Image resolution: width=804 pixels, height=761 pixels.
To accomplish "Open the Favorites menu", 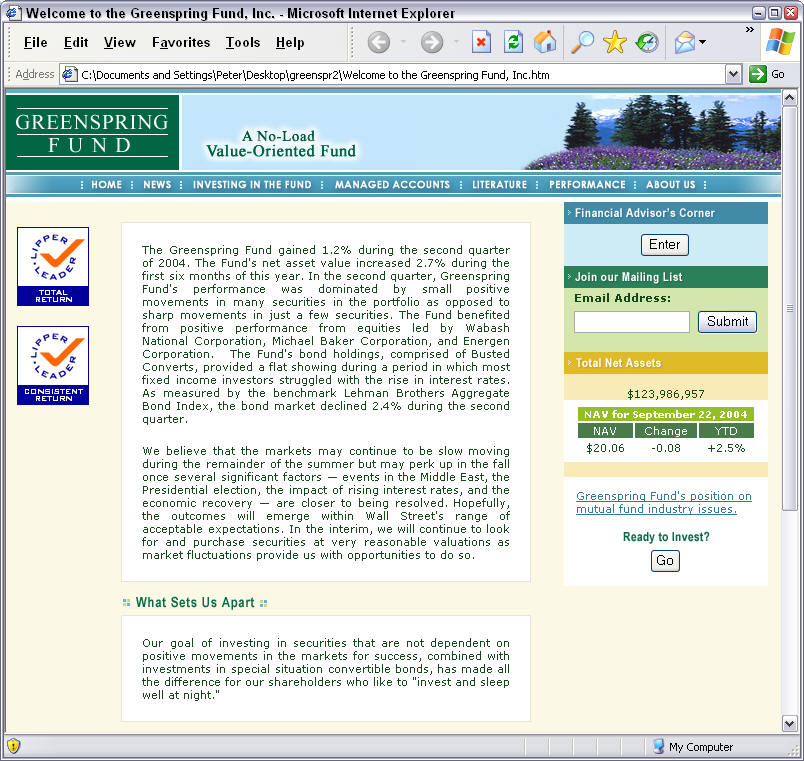I will (181, 43).
